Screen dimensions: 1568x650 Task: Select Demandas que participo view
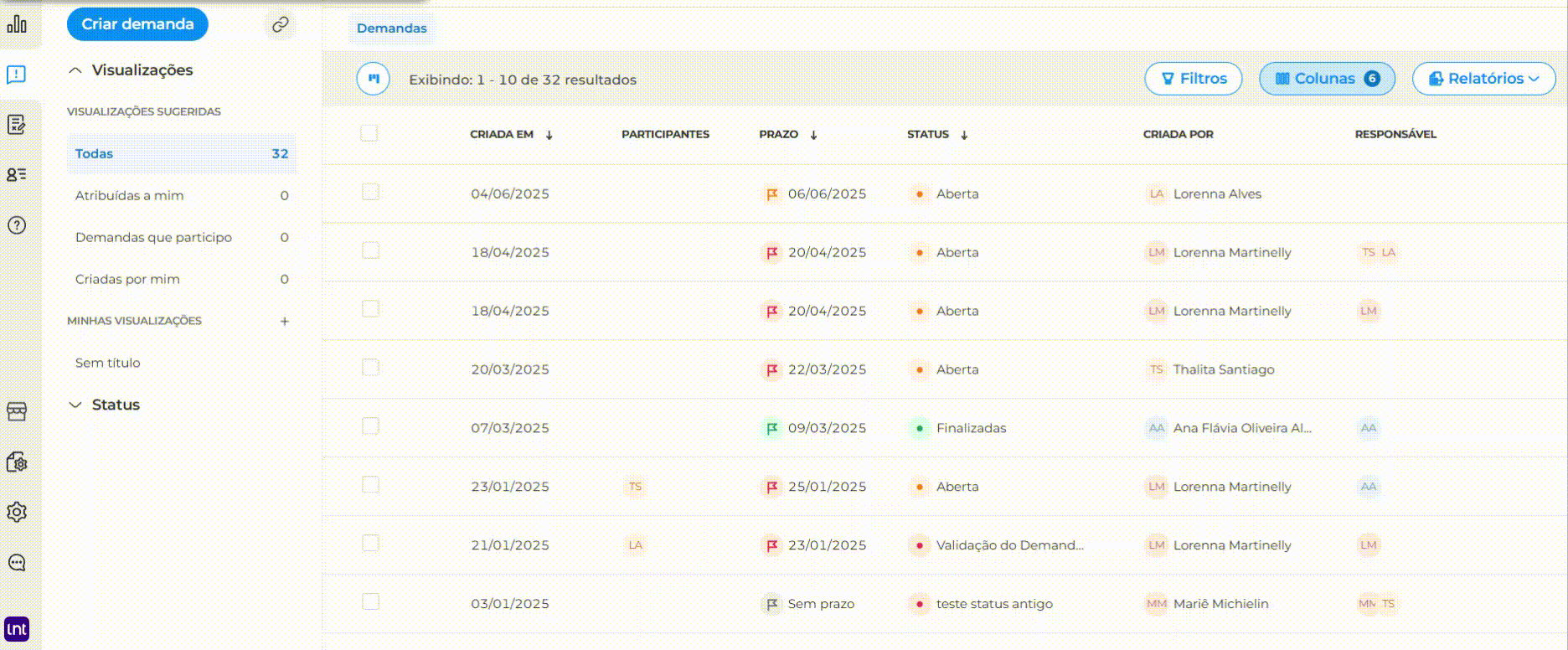[181, 238]
